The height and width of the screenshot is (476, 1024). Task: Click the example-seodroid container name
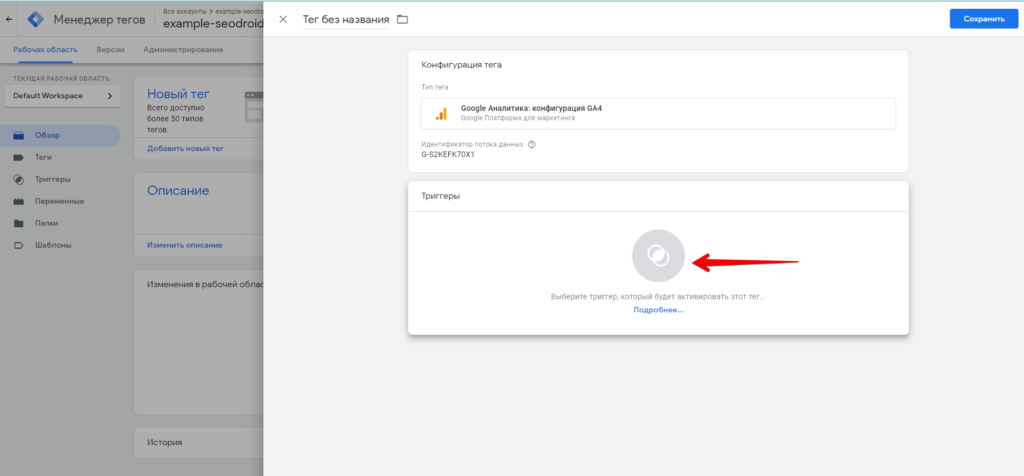213,24
